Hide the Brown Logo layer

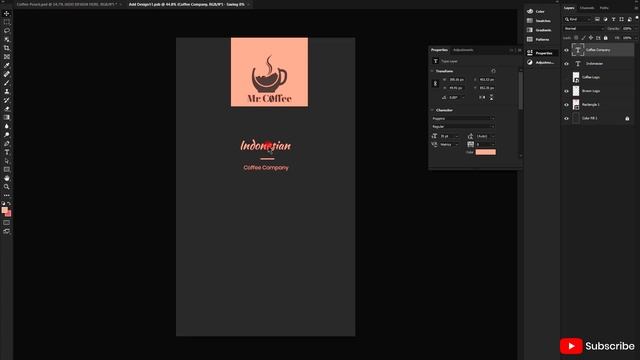566,91
